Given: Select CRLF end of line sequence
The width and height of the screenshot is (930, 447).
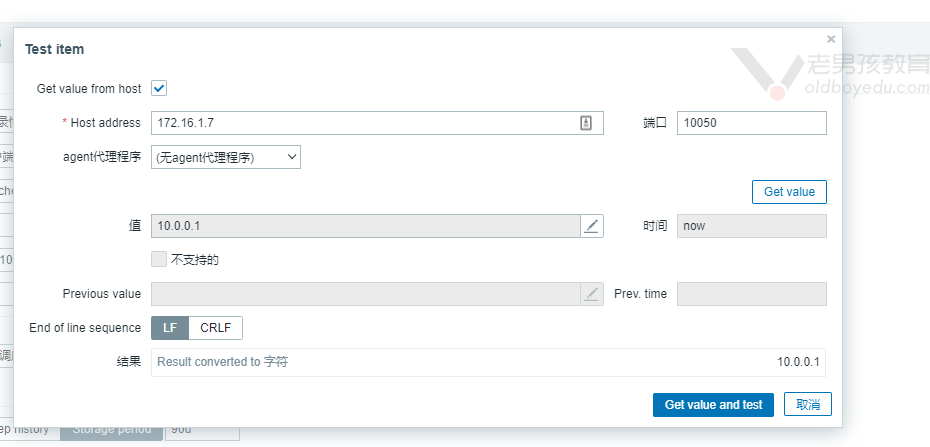Looking at the screenshot, I should 215,328.
